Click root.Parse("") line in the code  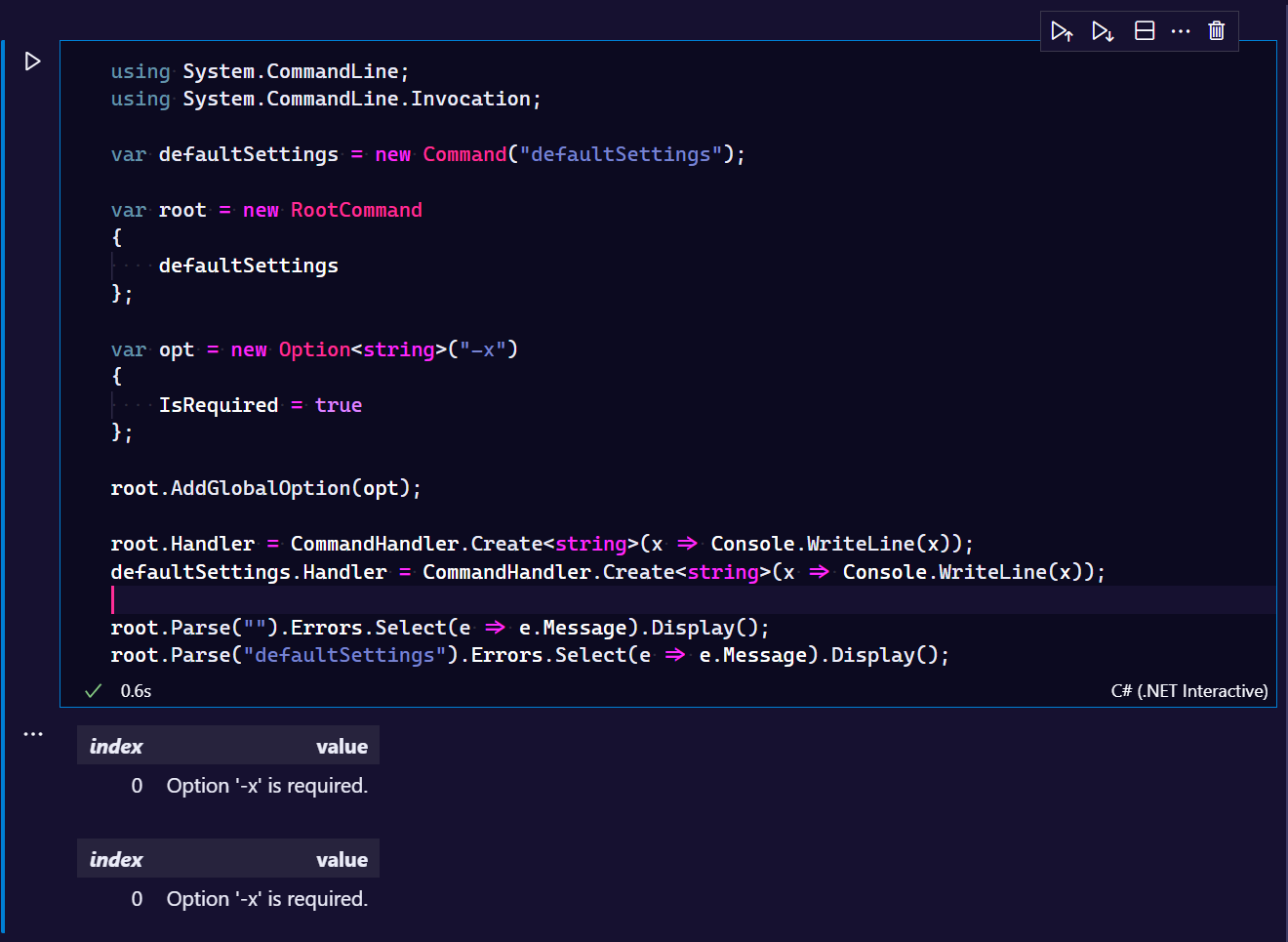(x=440, y=628)
